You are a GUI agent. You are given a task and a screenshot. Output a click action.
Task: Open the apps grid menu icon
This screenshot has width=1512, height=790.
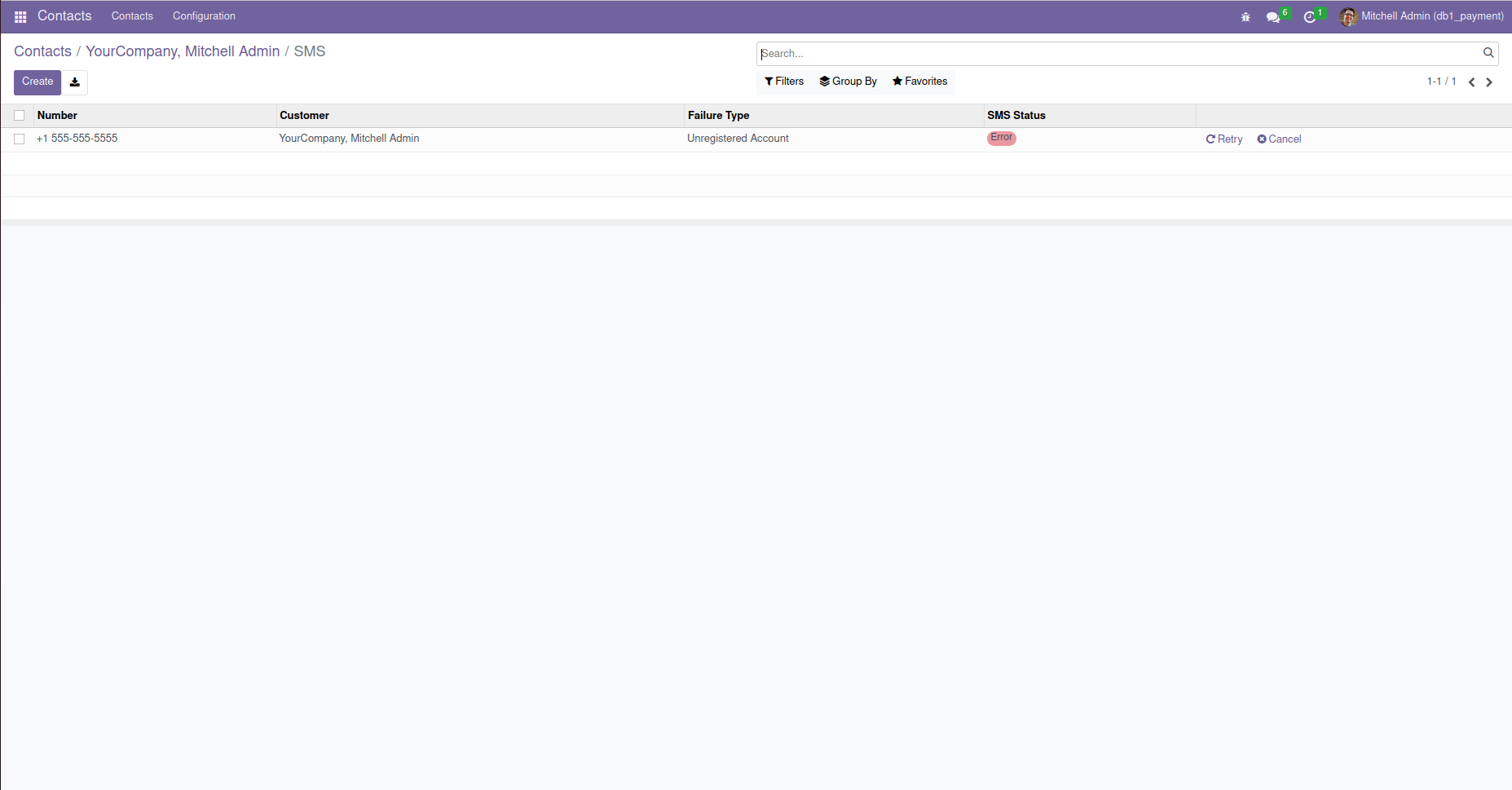[x=20, y=16]
